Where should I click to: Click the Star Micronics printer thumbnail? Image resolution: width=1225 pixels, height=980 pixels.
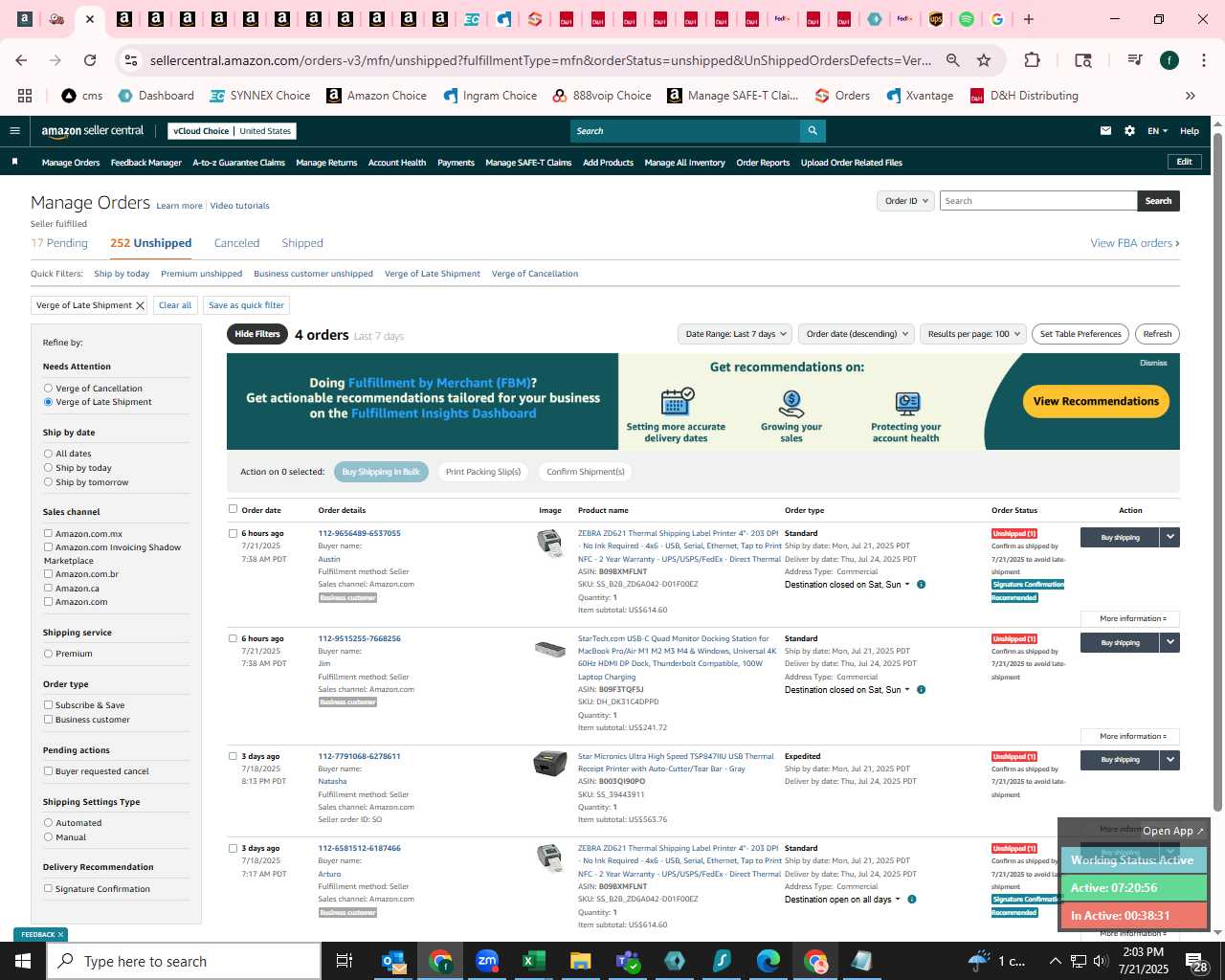(x=549, y=764)
